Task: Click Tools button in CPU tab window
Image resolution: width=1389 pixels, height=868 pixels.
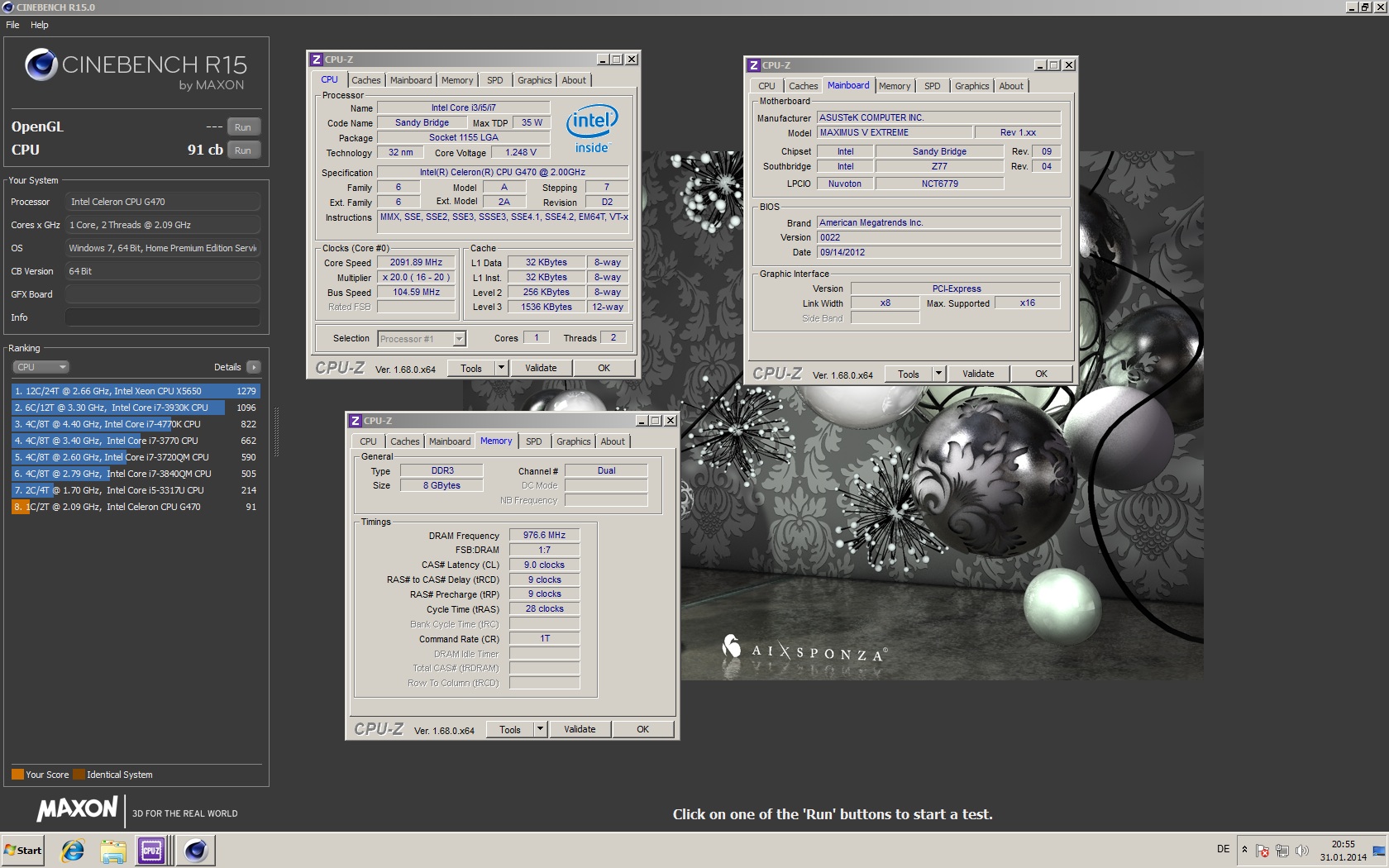Action: coord(471,369)
